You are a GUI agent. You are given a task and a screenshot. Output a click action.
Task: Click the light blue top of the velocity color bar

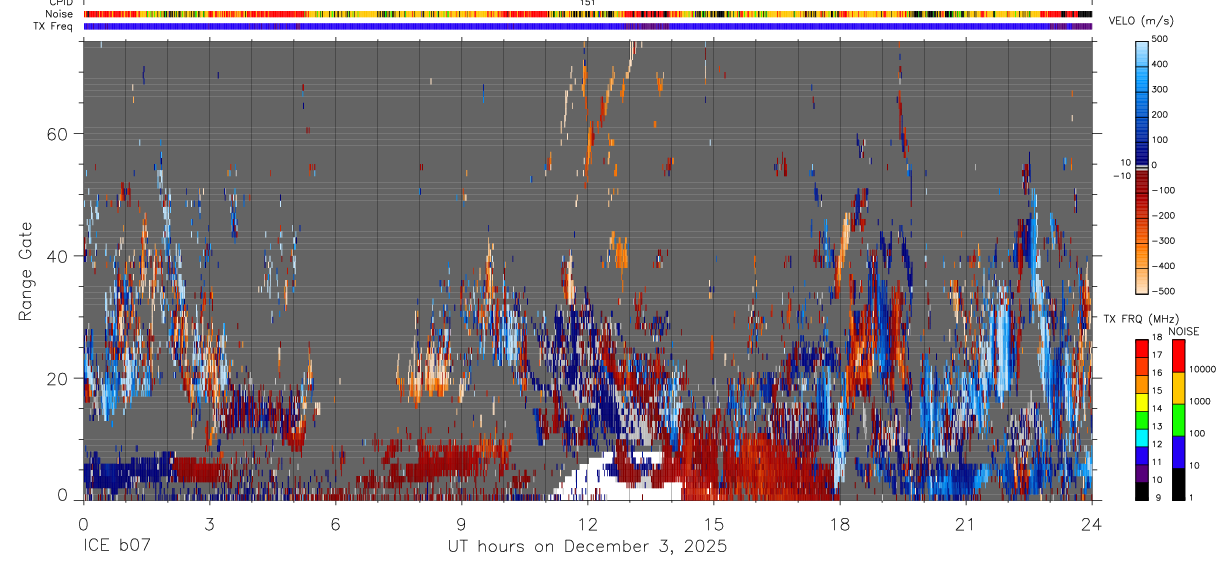pyautogui.click(x=1142, y=48)
